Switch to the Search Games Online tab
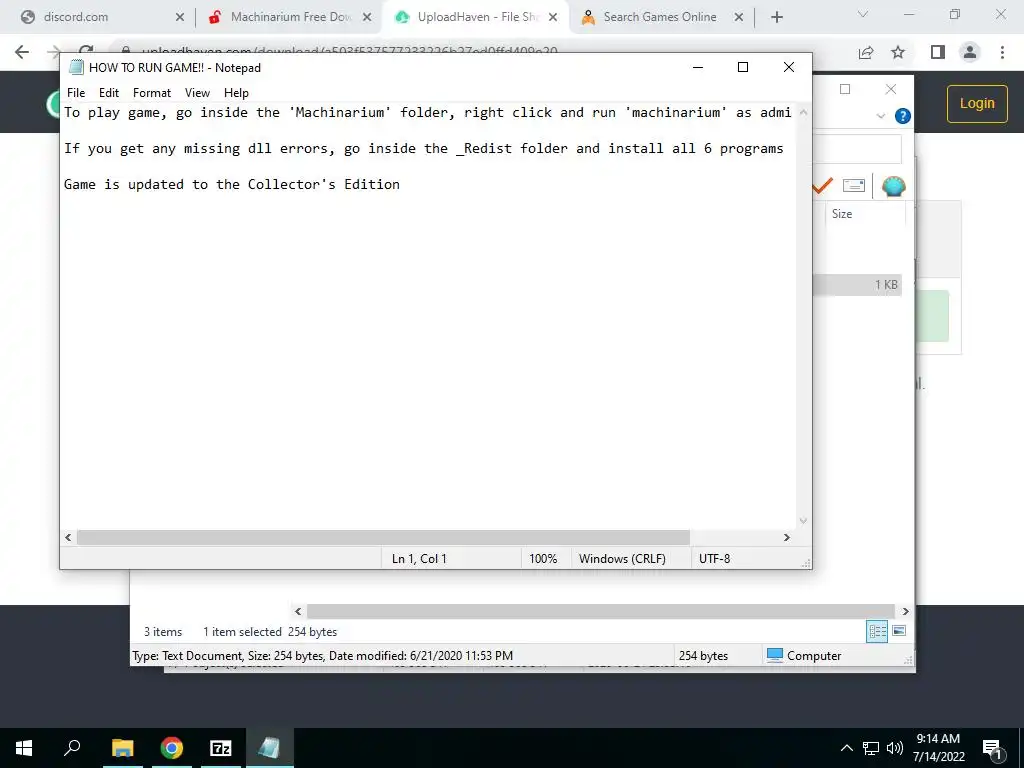This screenshot has height=768, width=1024. pos(660,17)
